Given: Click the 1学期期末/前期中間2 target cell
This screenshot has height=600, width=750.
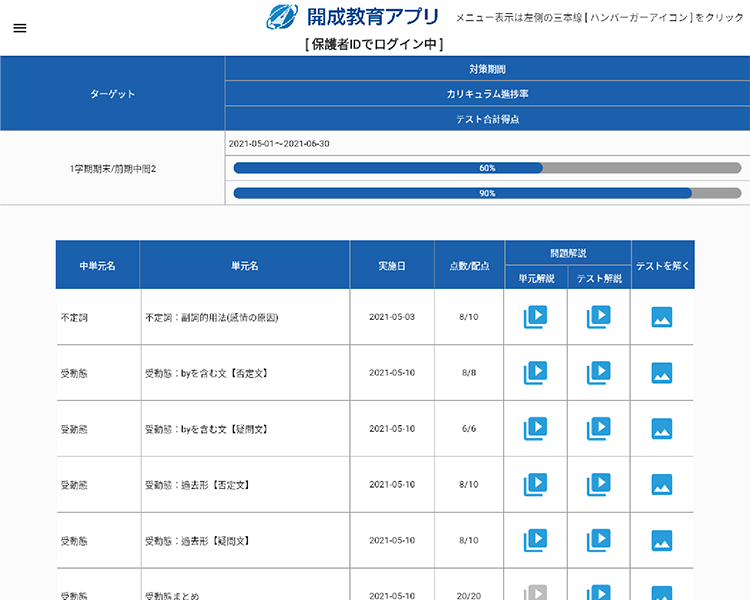Looking at the screenshot, I should coord(112,168).
